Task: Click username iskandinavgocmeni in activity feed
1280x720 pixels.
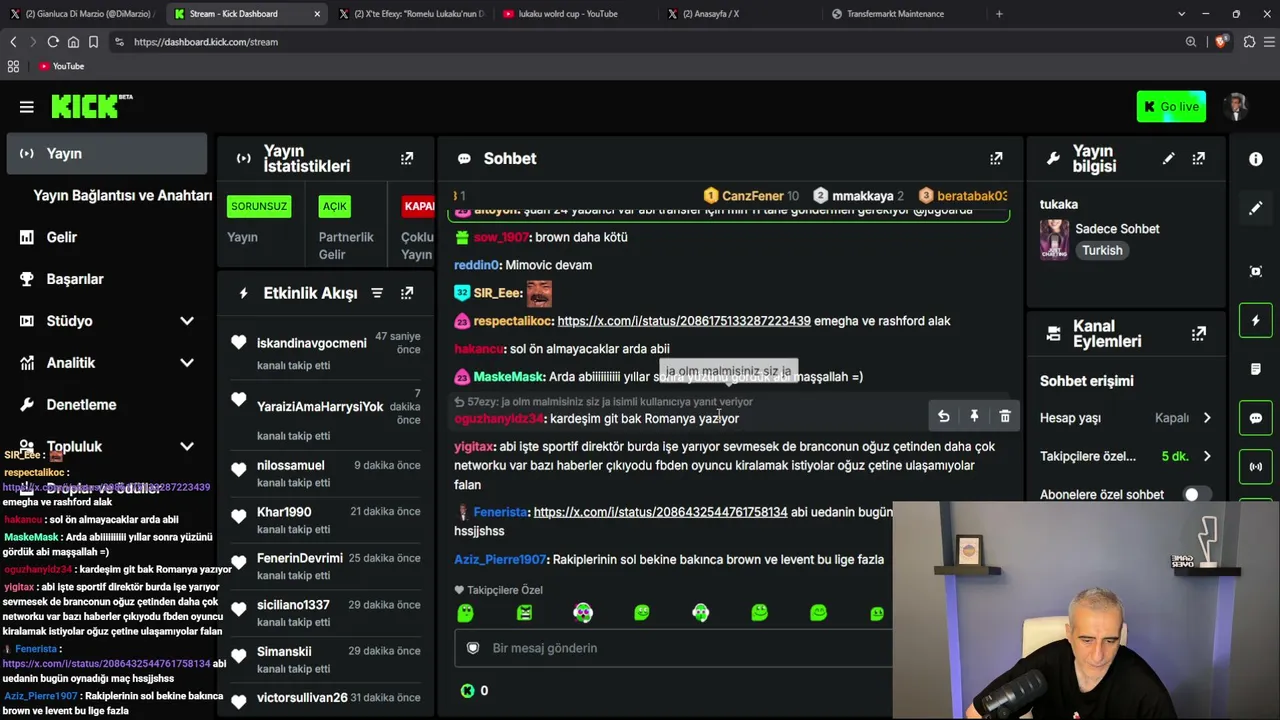Action: (311, 343)
